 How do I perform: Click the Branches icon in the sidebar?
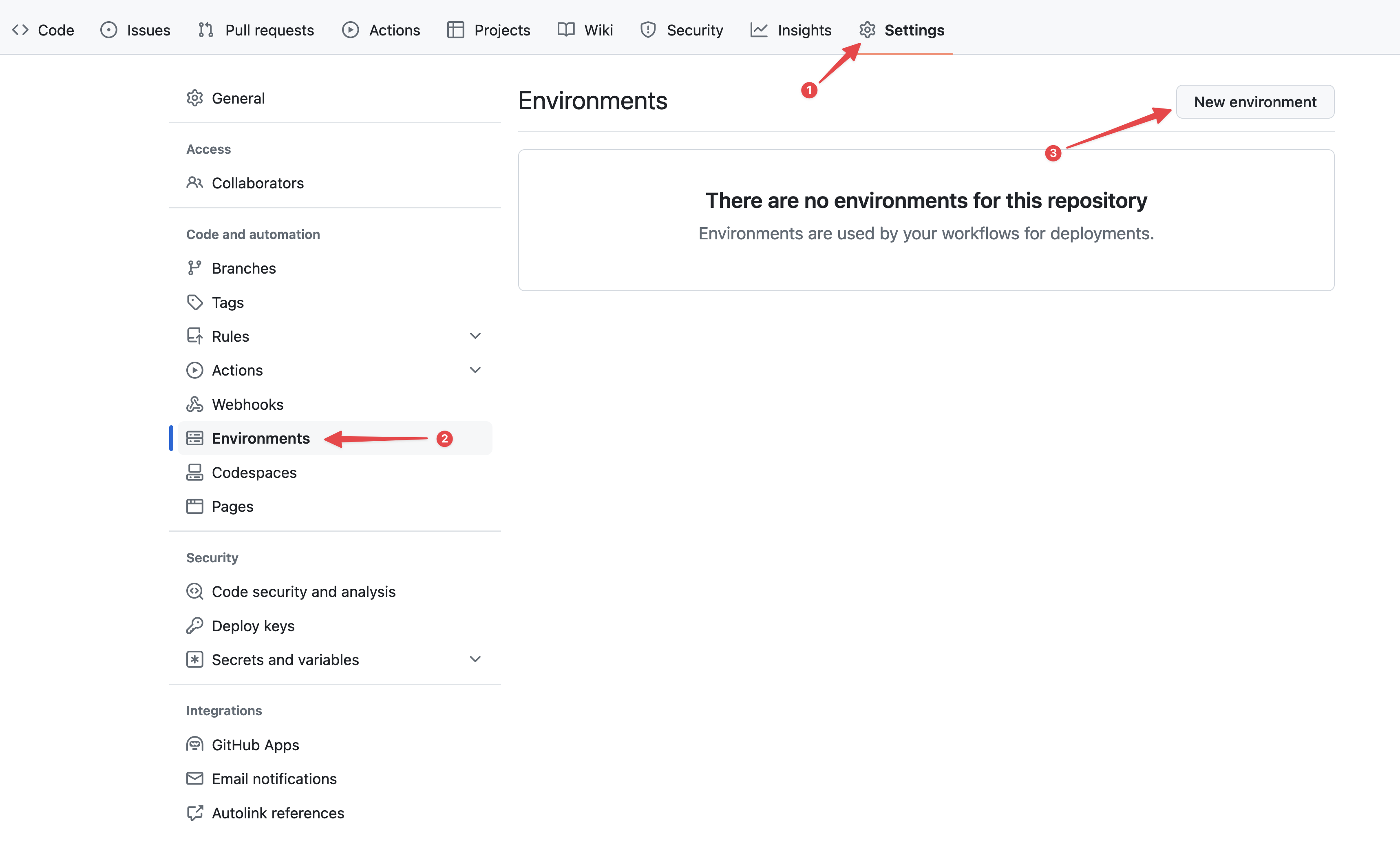194,267
